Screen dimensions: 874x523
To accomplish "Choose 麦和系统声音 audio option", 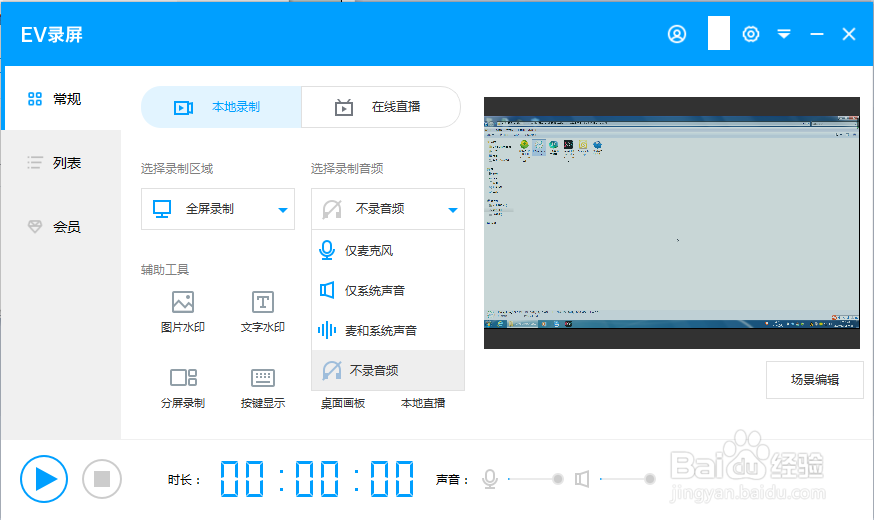I will click(388, 331).
